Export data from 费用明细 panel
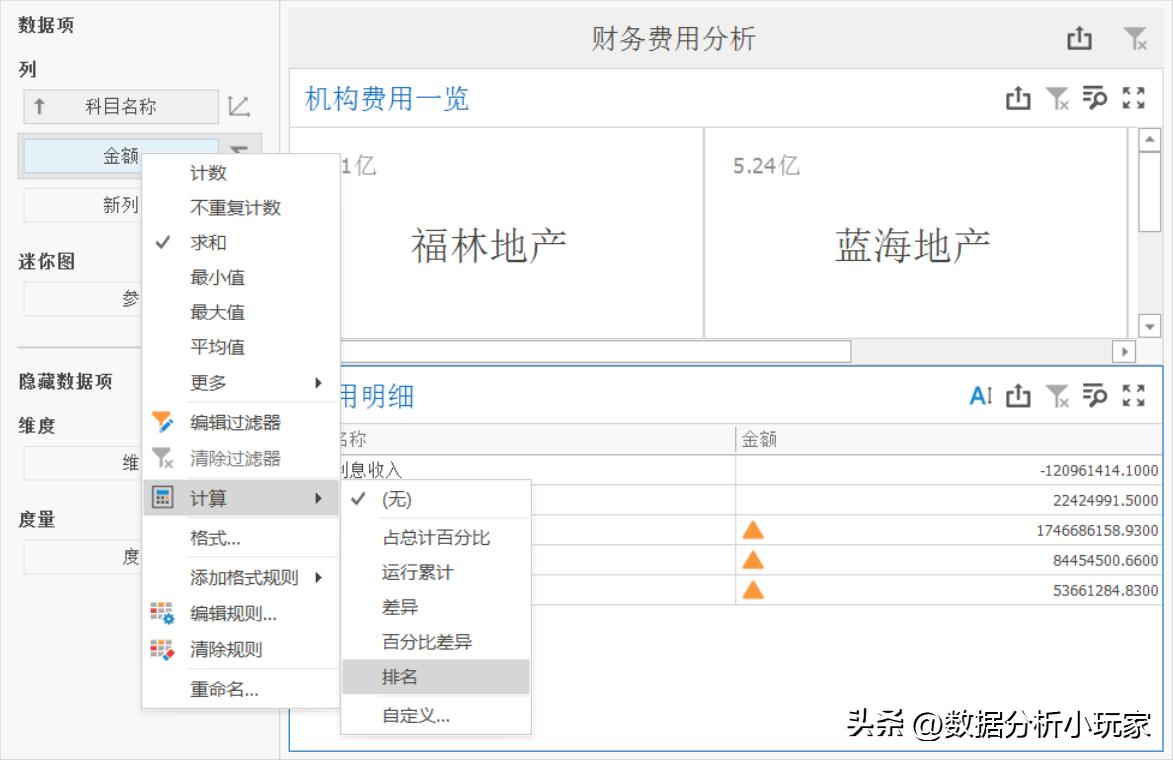 pos(1018,395)
